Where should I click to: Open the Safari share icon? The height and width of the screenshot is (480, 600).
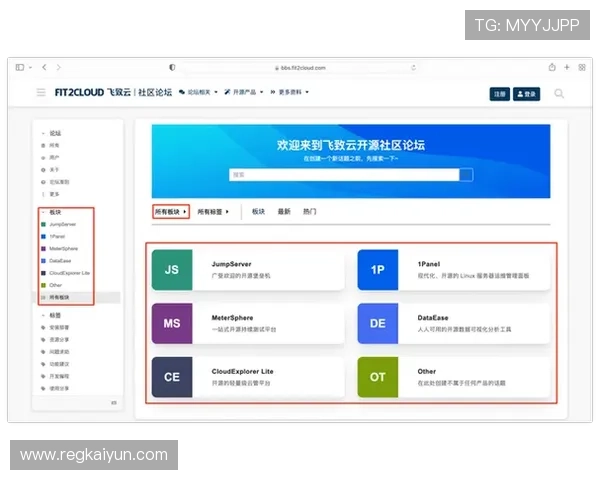552,67
